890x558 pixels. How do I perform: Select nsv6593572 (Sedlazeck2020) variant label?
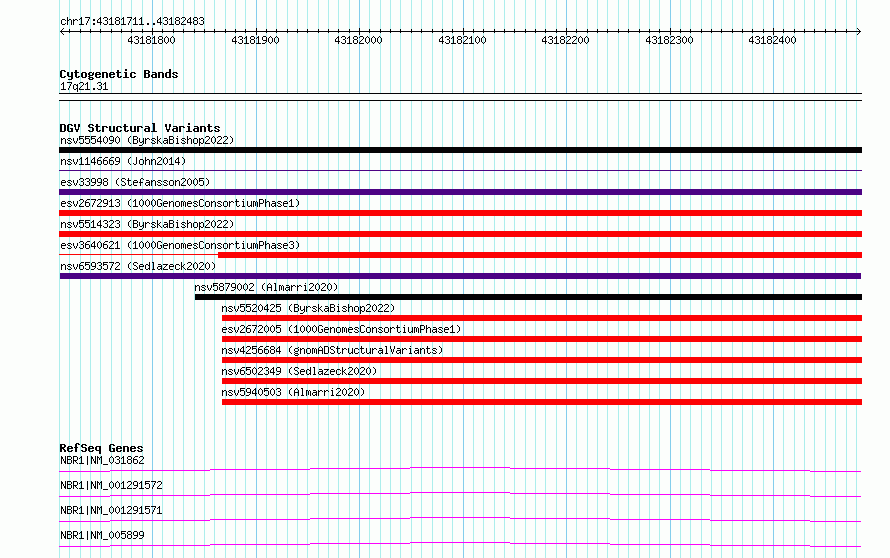138,266
